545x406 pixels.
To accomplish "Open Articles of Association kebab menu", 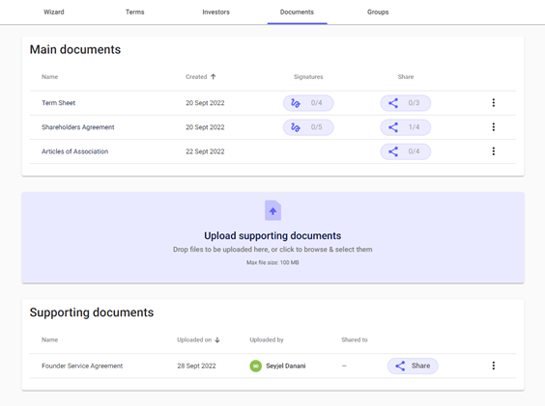I will (x=494, y=151).
